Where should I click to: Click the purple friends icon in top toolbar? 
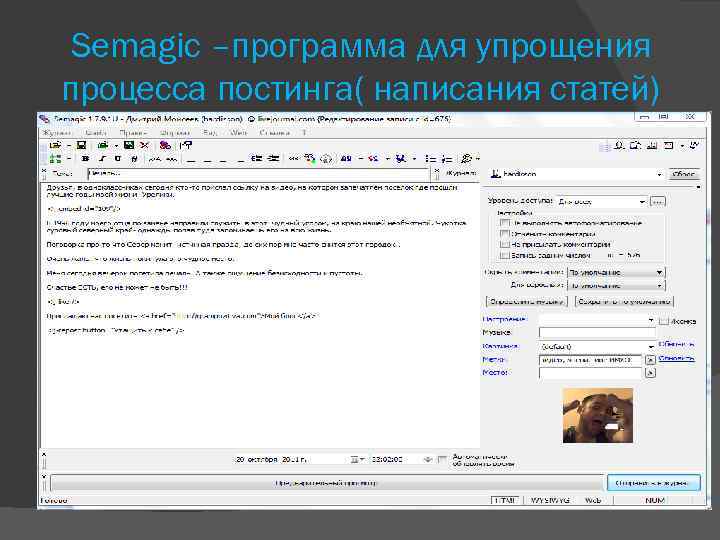tap(165, 146)
